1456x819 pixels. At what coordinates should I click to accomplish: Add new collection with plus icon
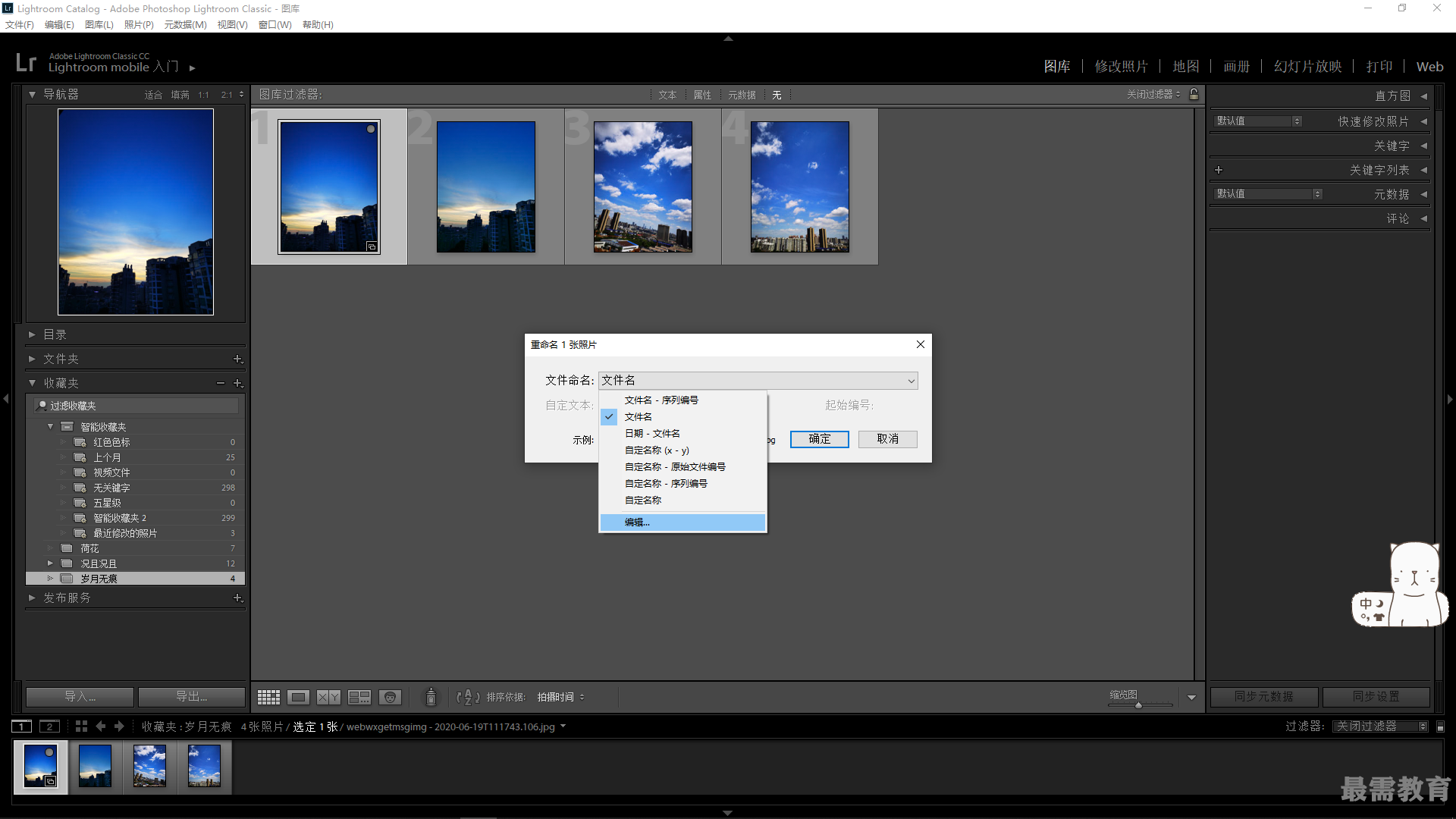(x=237, y=383)
